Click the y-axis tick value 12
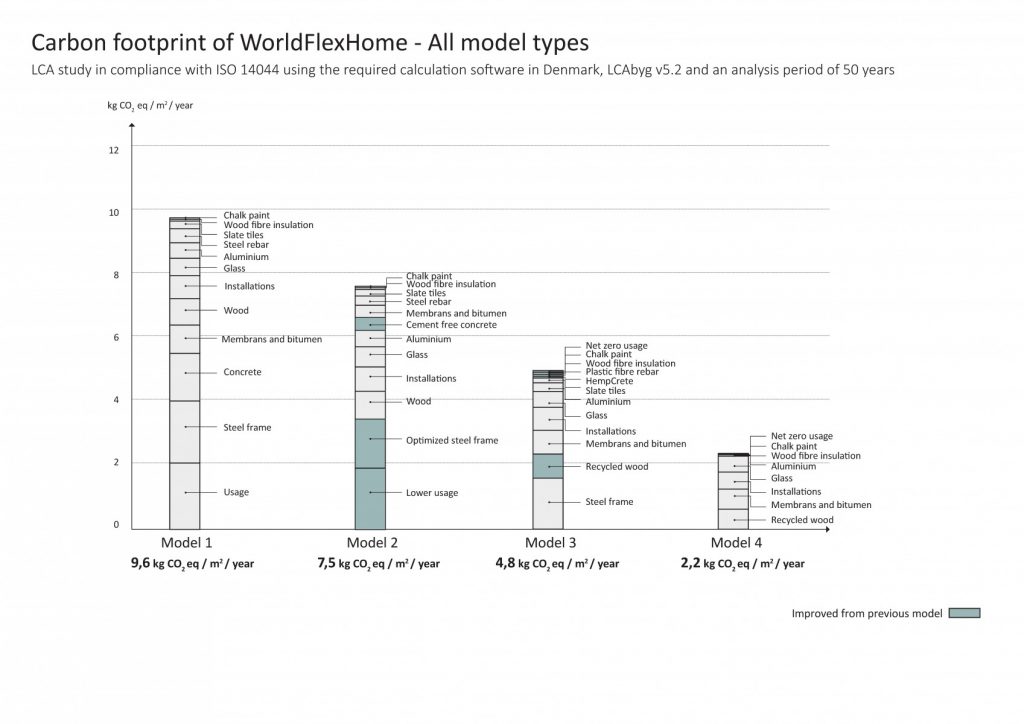The height and width of the screenshot is (724, 1024). pos(114,150)
